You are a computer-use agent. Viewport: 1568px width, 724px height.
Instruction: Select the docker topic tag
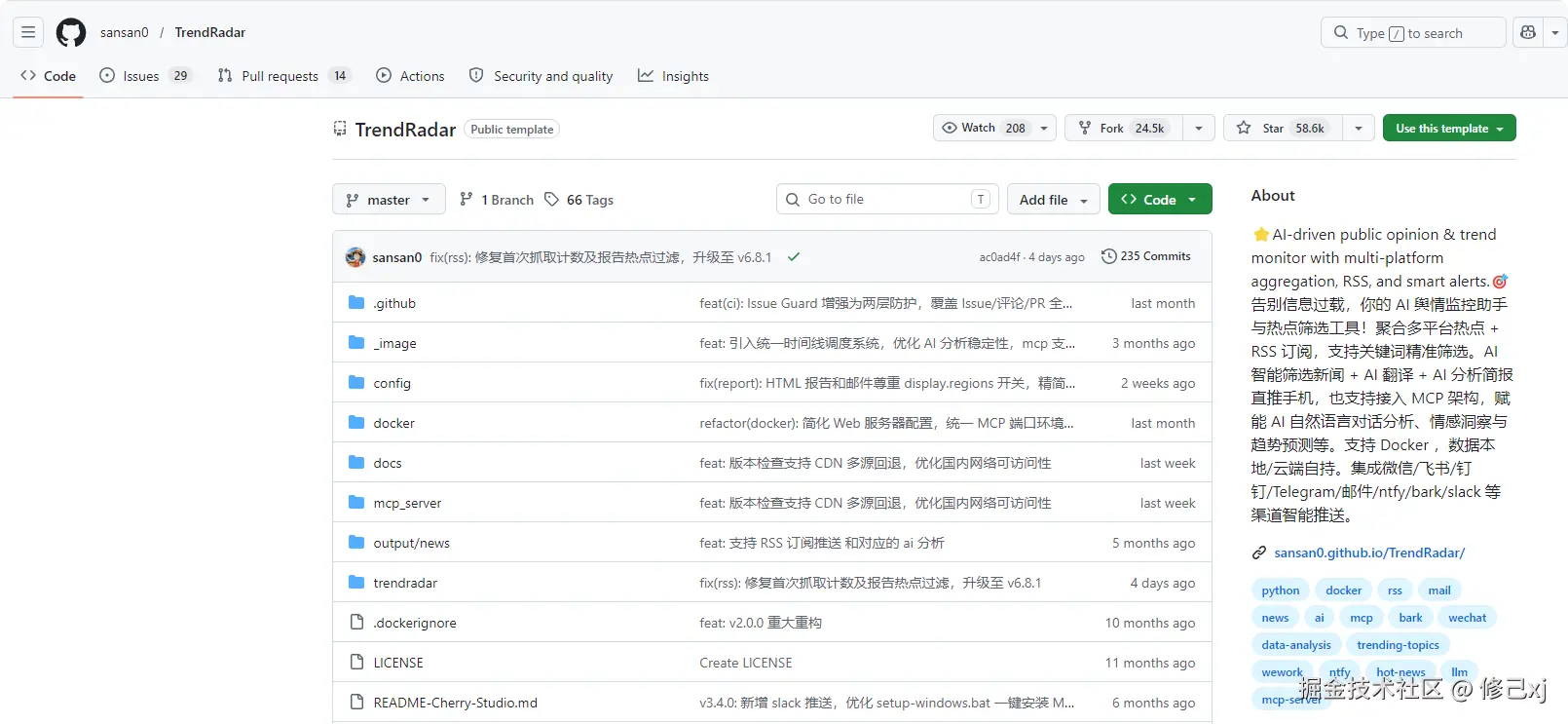coord(1344,591)
